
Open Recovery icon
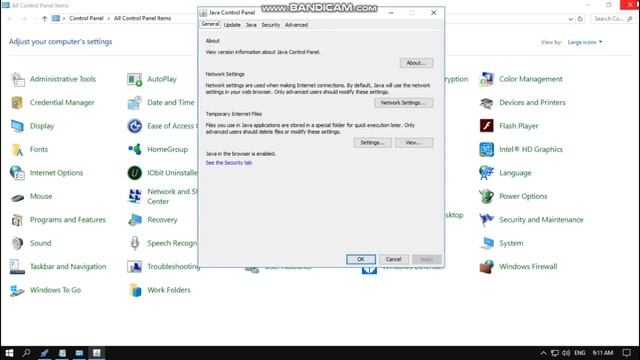(135, 220)
